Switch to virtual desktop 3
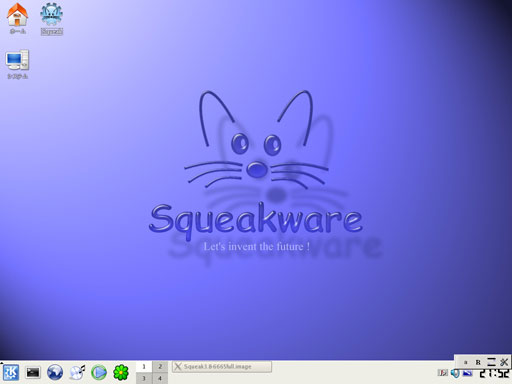The width and height of the screenshot is (512, 384). pos(144,378)
